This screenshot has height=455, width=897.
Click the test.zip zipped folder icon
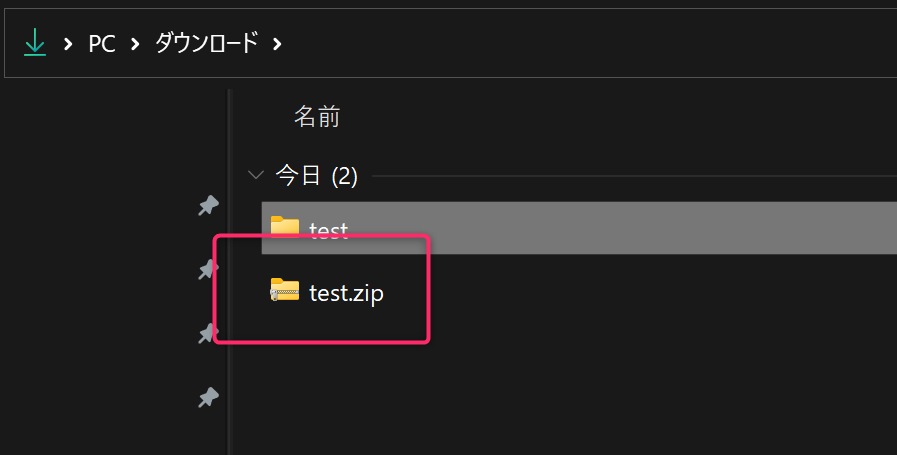click(285, 291)
